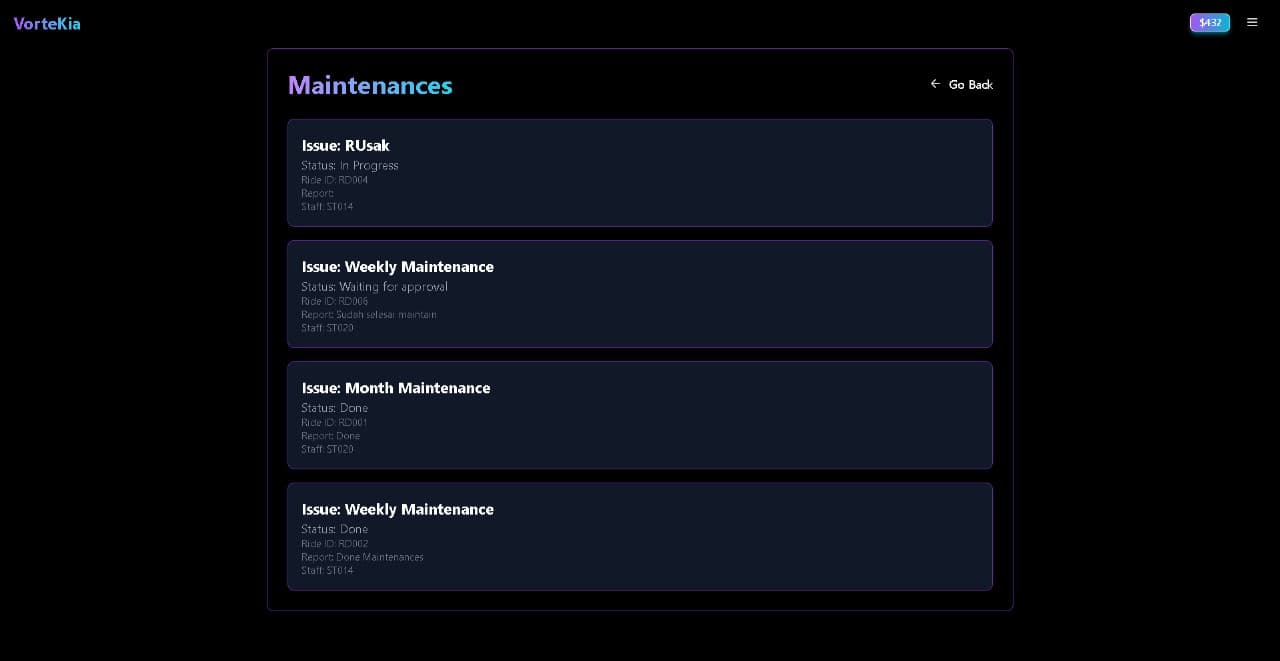Screen dimensions: 1280x661
Task: Click the "Status: In Progress" line
Action: [350, 166]
